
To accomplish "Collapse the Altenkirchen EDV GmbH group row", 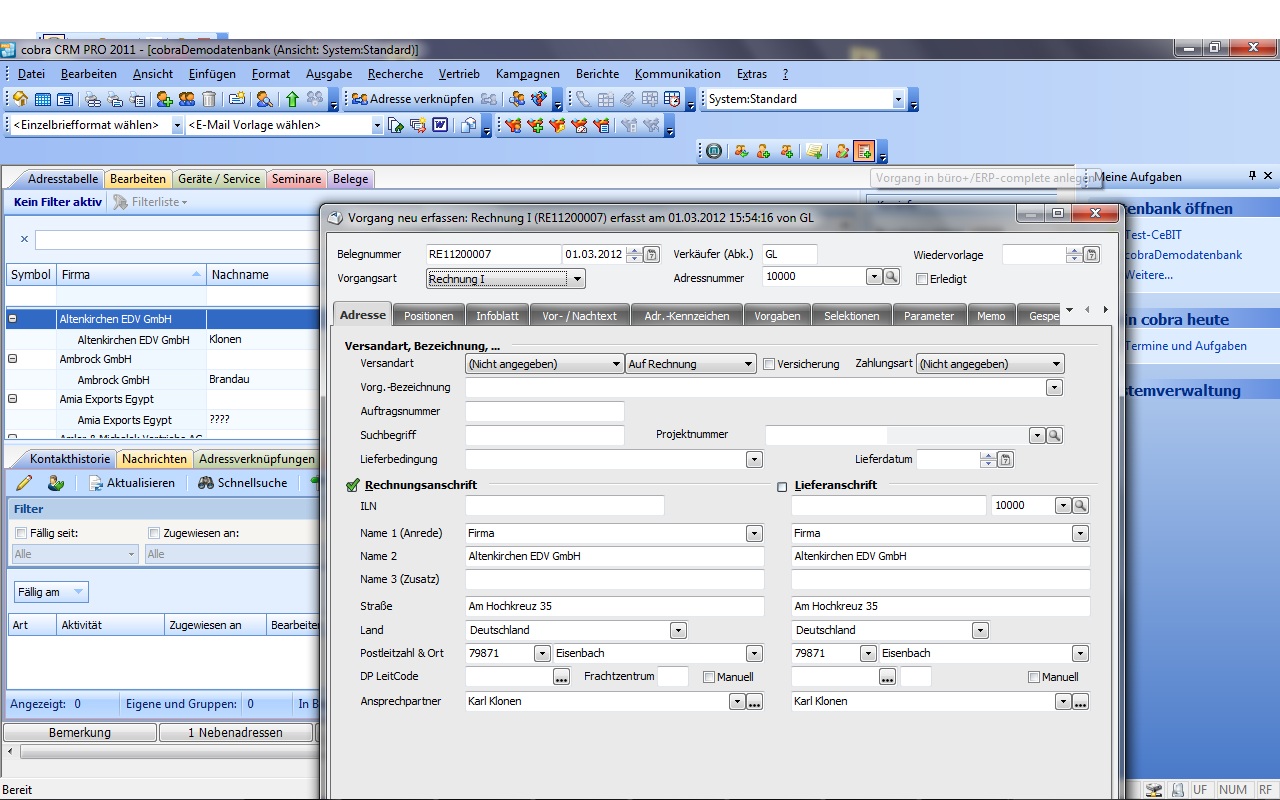I will (x=13, y=319).
